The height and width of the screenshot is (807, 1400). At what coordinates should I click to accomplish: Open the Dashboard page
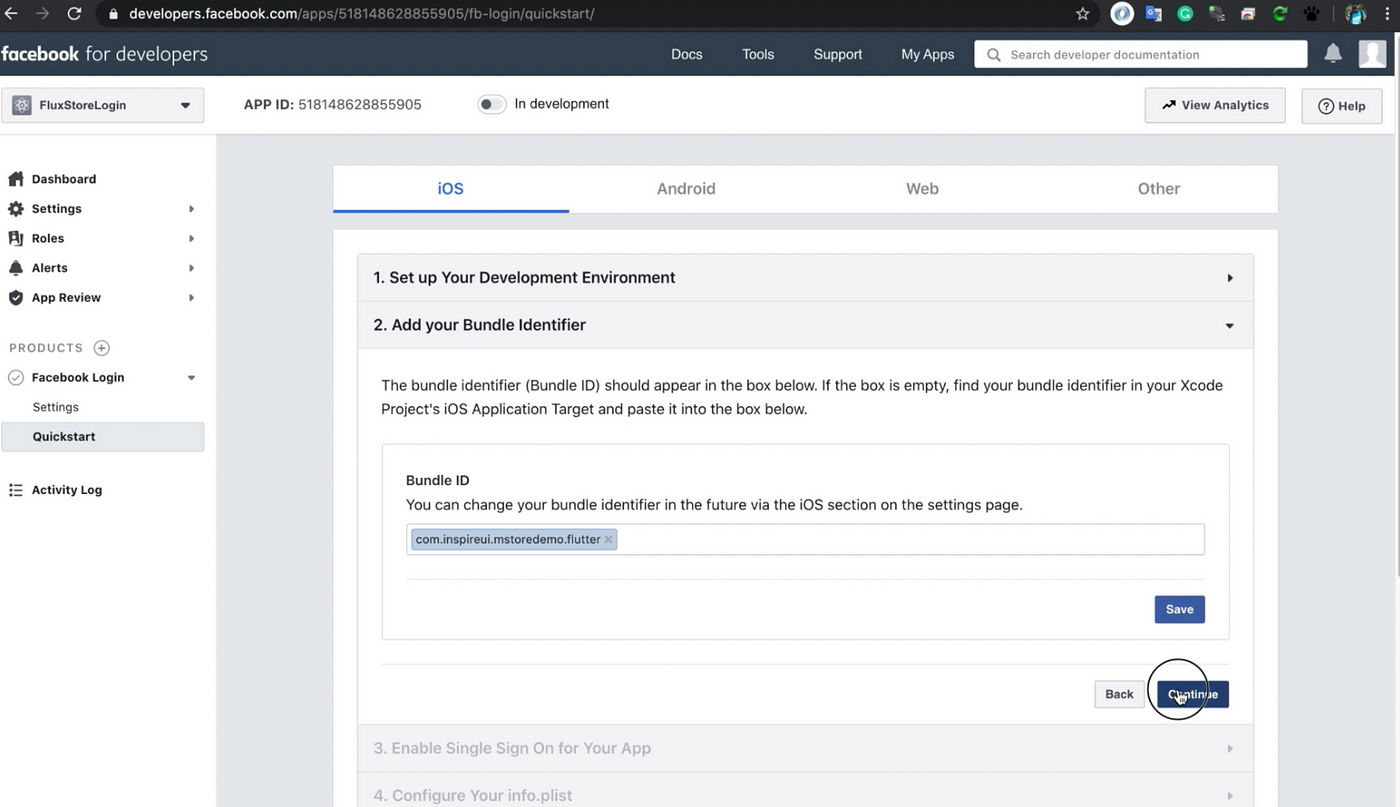click(x=64, y=179)
